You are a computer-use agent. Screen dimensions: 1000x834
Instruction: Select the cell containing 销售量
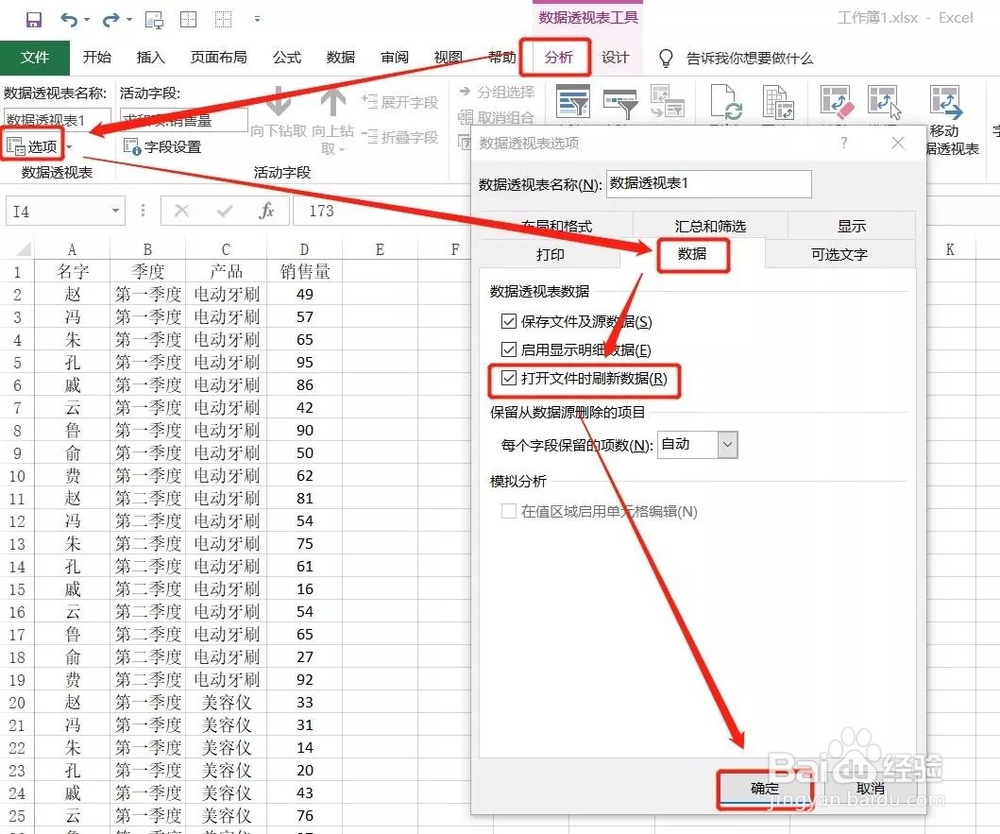pos(305,272)
